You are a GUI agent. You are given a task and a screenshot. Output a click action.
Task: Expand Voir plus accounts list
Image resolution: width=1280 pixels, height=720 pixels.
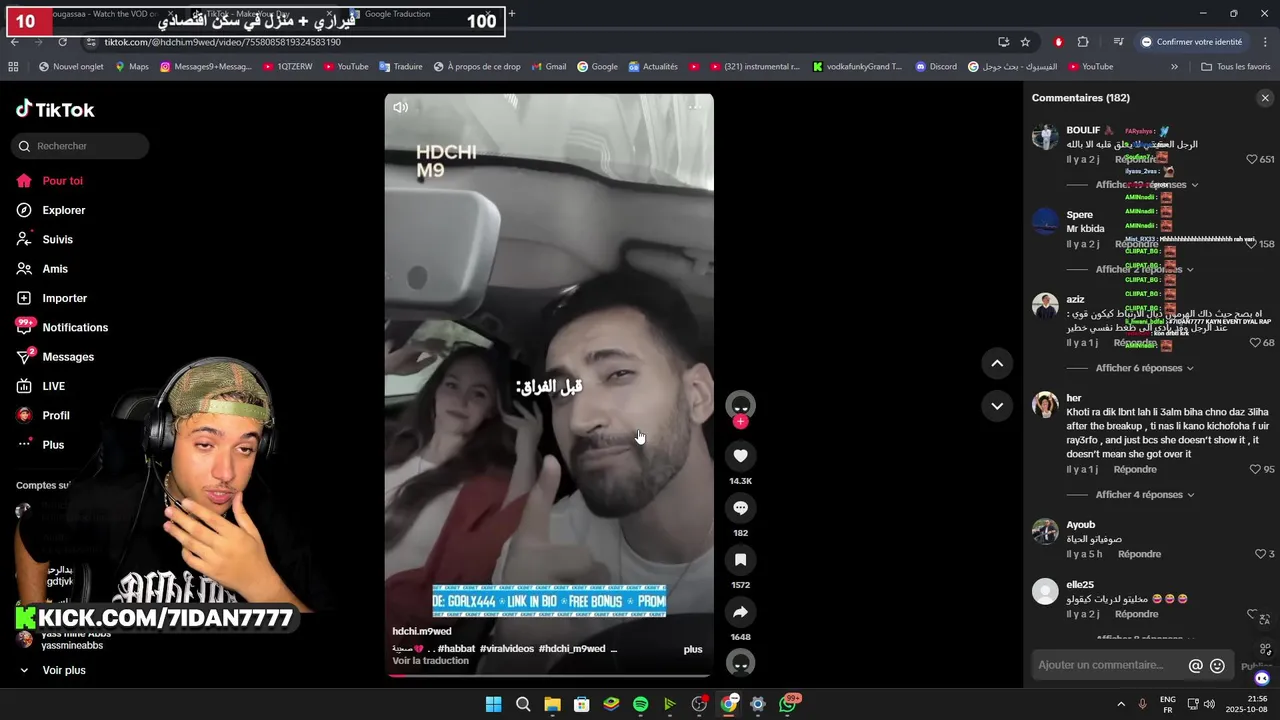tap(63, 670)
